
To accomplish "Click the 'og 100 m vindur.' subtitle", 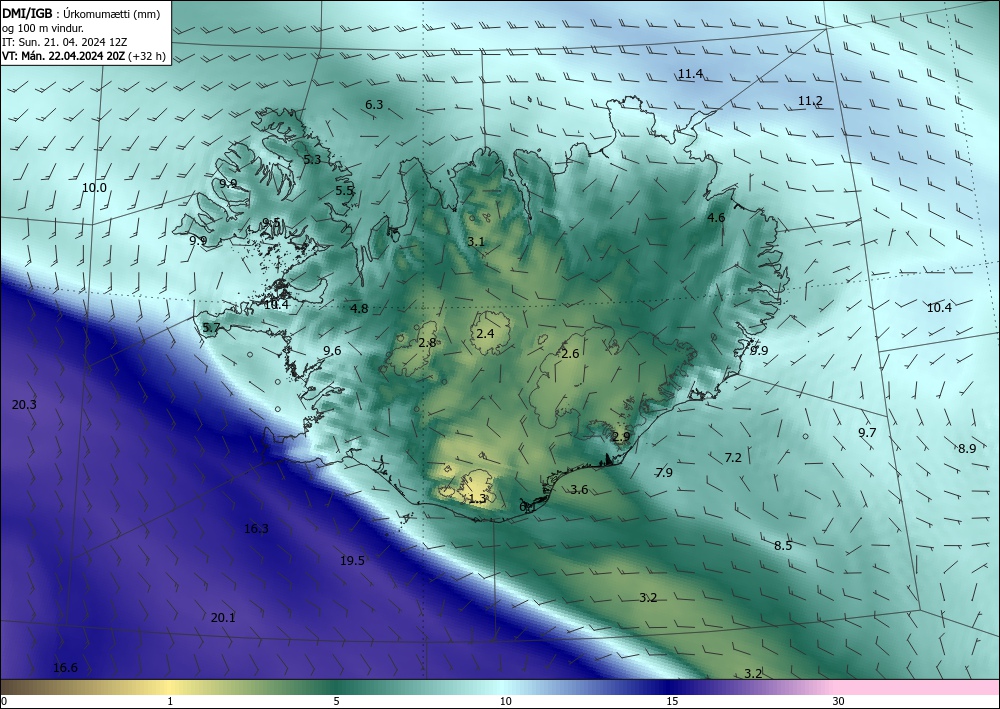I will (43, 28).
